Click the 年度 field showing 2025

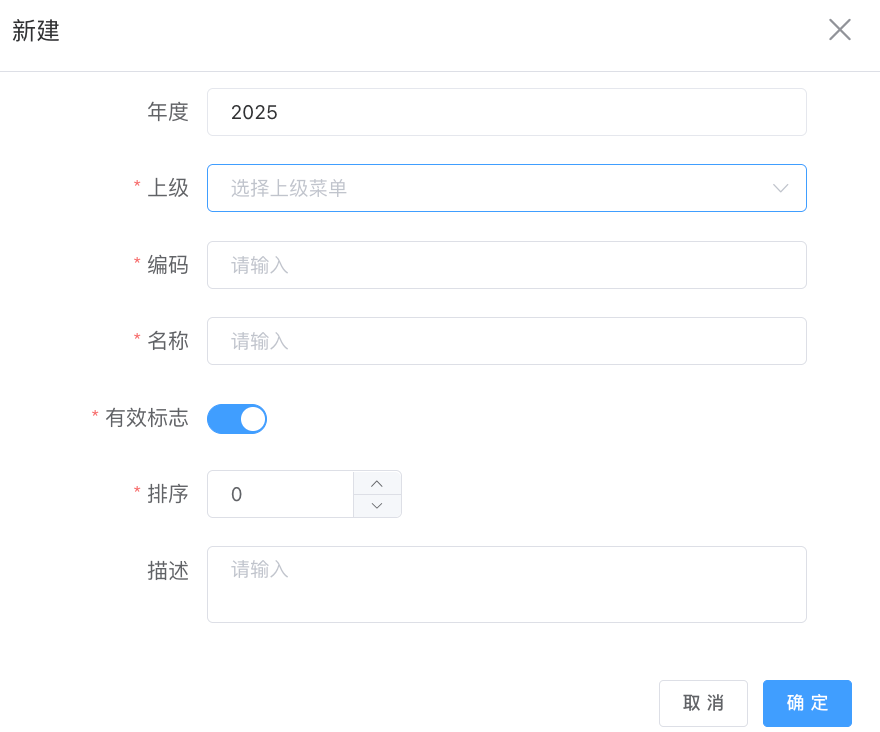tap(506, 112)
